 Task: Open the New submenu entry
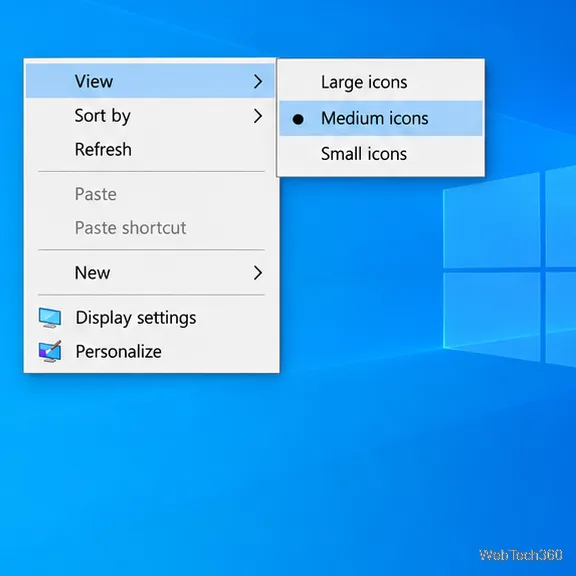click(150, 273)
